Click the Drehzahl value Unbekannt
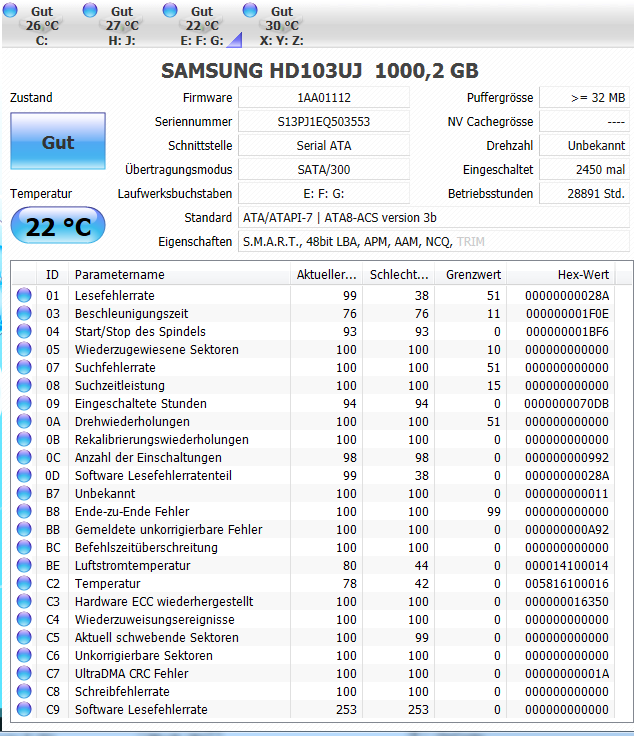 click(x=584, y=146)
